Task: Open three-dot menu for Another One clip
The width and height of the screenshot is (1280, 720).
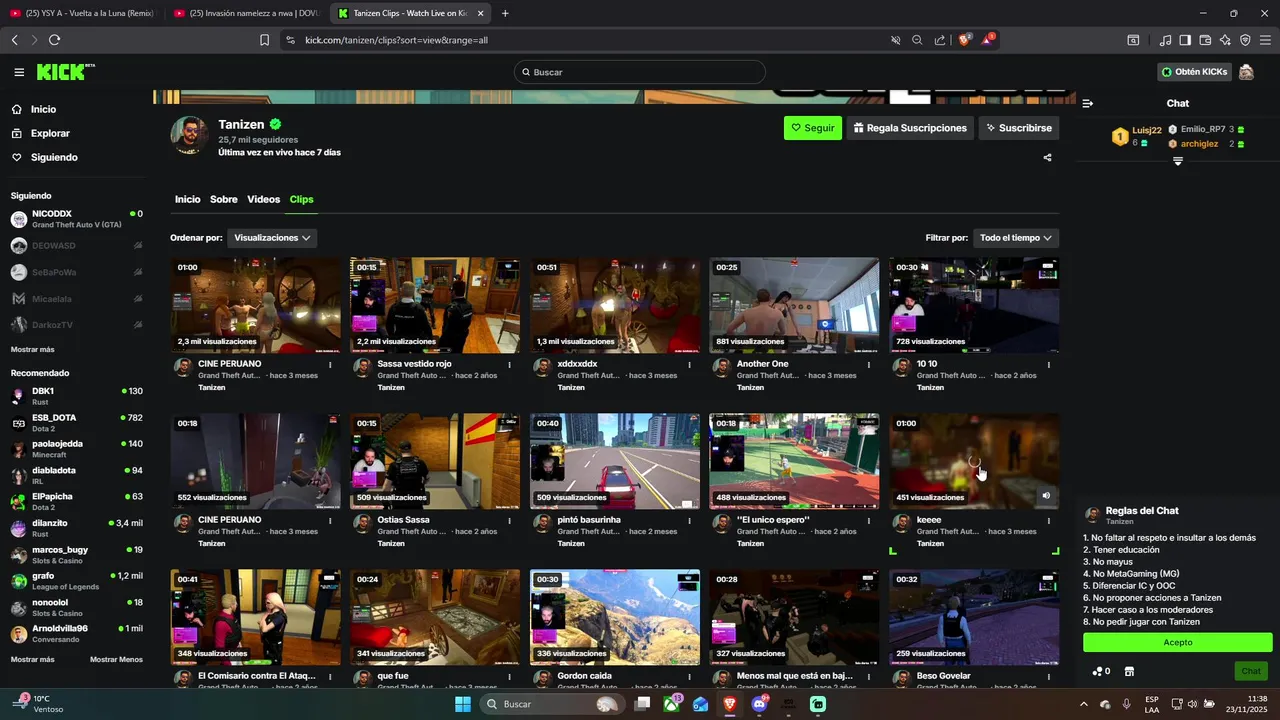Action: pos(869,365)
